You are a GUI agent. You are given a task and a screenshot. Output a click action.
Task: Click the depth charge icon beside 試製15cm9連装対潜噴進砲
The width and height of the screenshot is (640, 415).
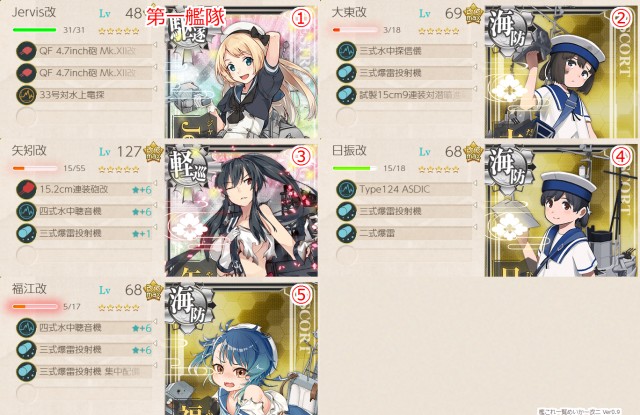347,95
